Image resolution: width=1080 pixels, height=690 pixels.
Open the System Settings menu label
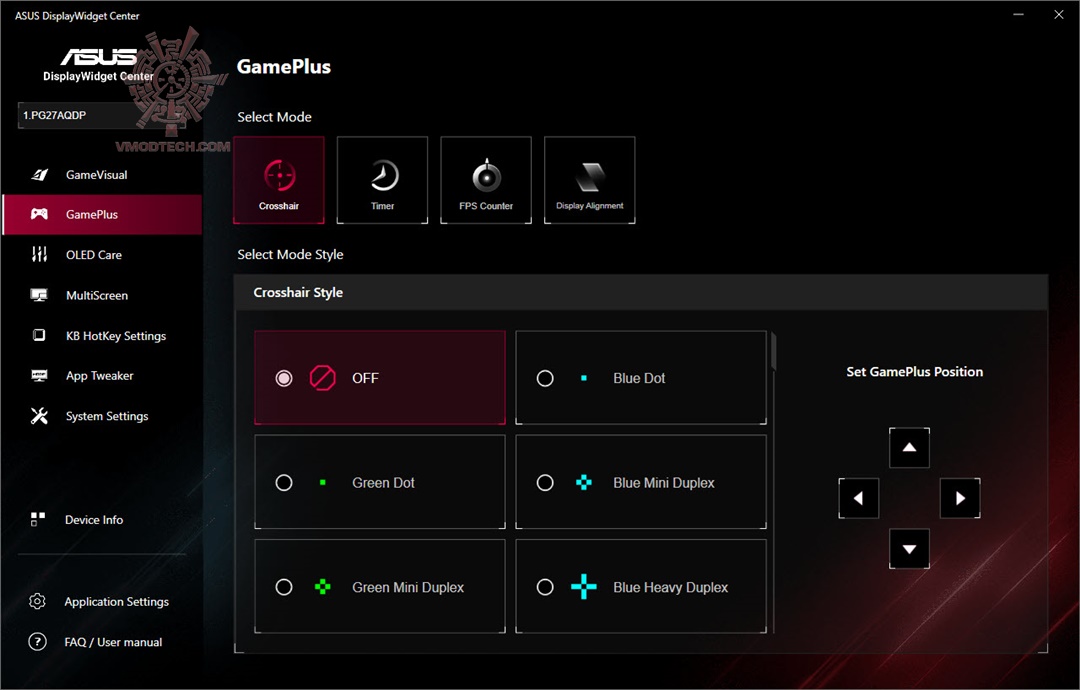pos(107,416)
